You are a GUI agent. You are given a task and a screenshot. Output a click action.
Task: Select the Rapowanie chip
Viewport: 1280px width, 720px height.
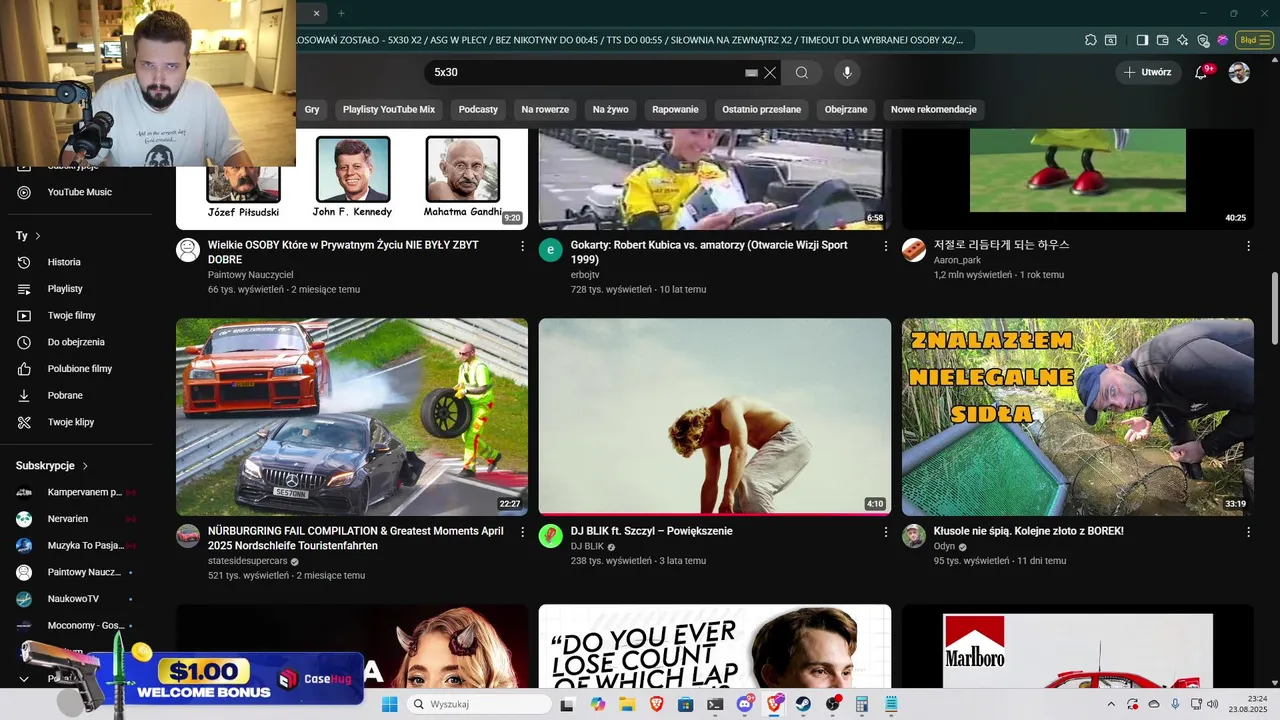[x=675, y=109]
